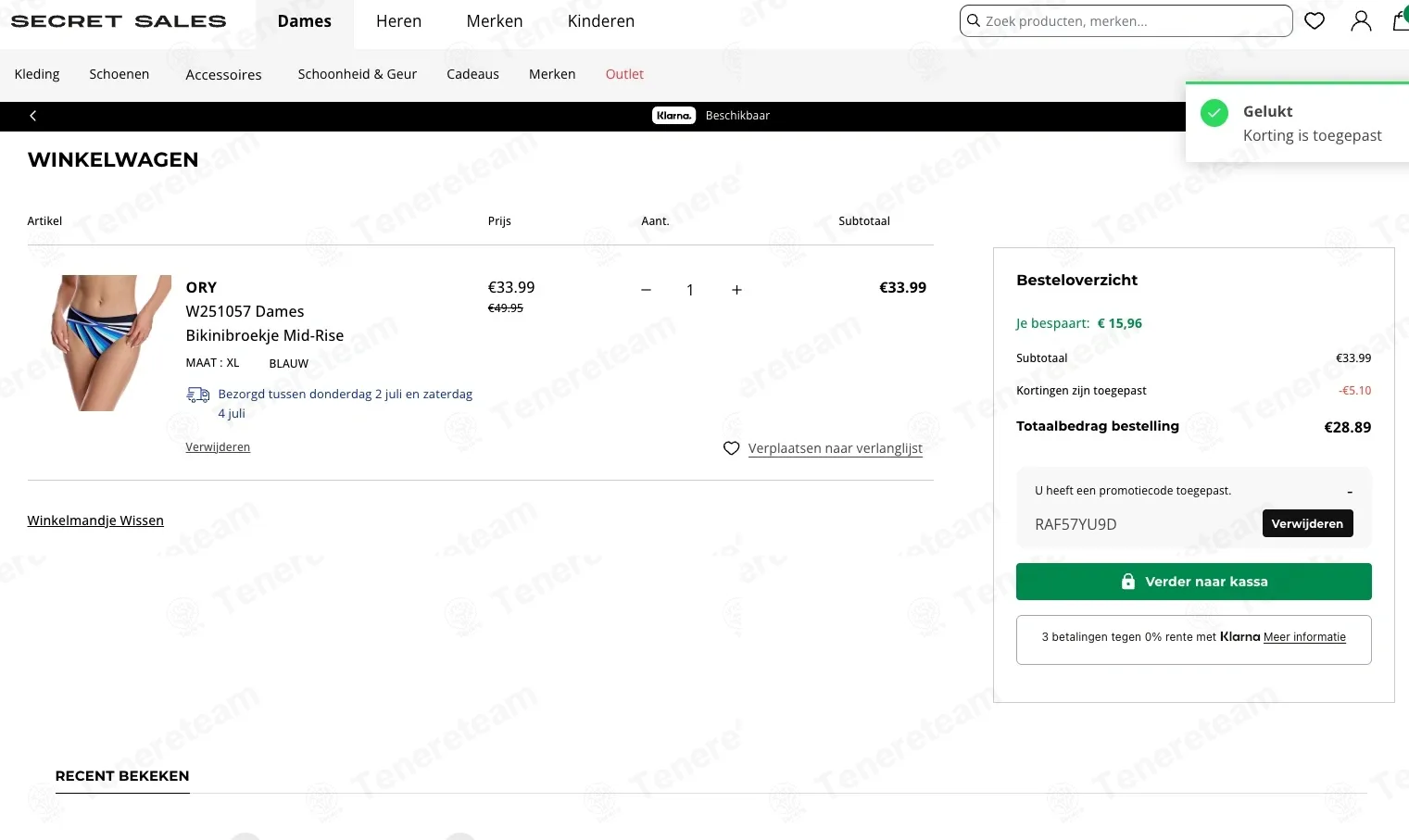Click the green success checkmark icon
Screen dimensions: 1409x840
point(1214,113)
